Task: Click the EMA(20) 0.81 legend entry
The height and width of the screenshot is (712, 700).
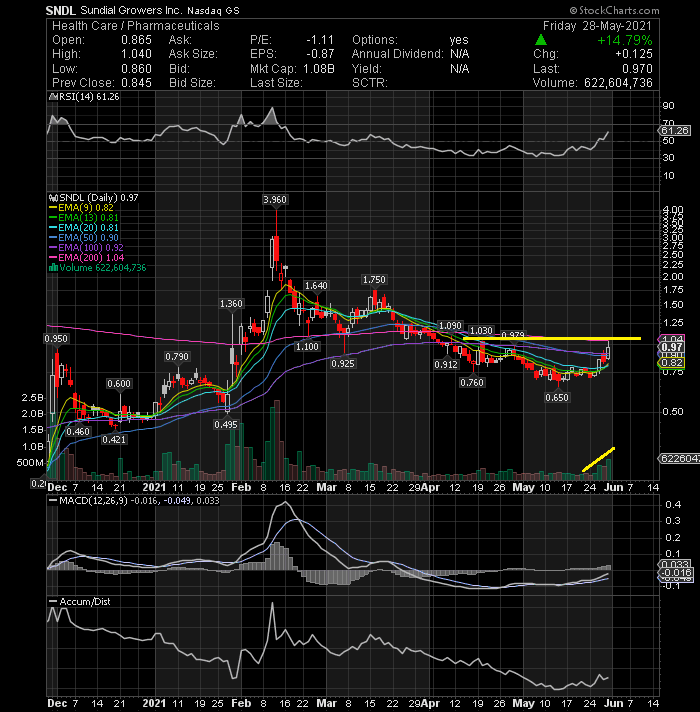Action: click(x=84, y=227)
